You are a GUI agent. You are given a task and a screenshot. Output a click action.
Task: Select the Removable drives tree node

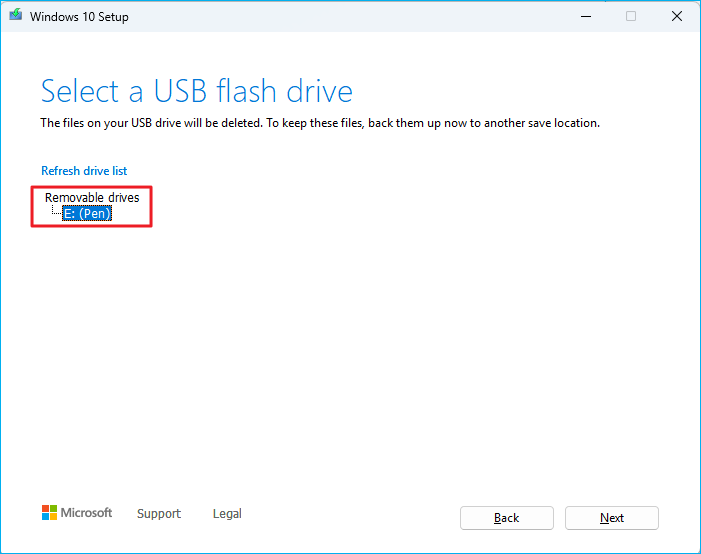tap(92, 198)
